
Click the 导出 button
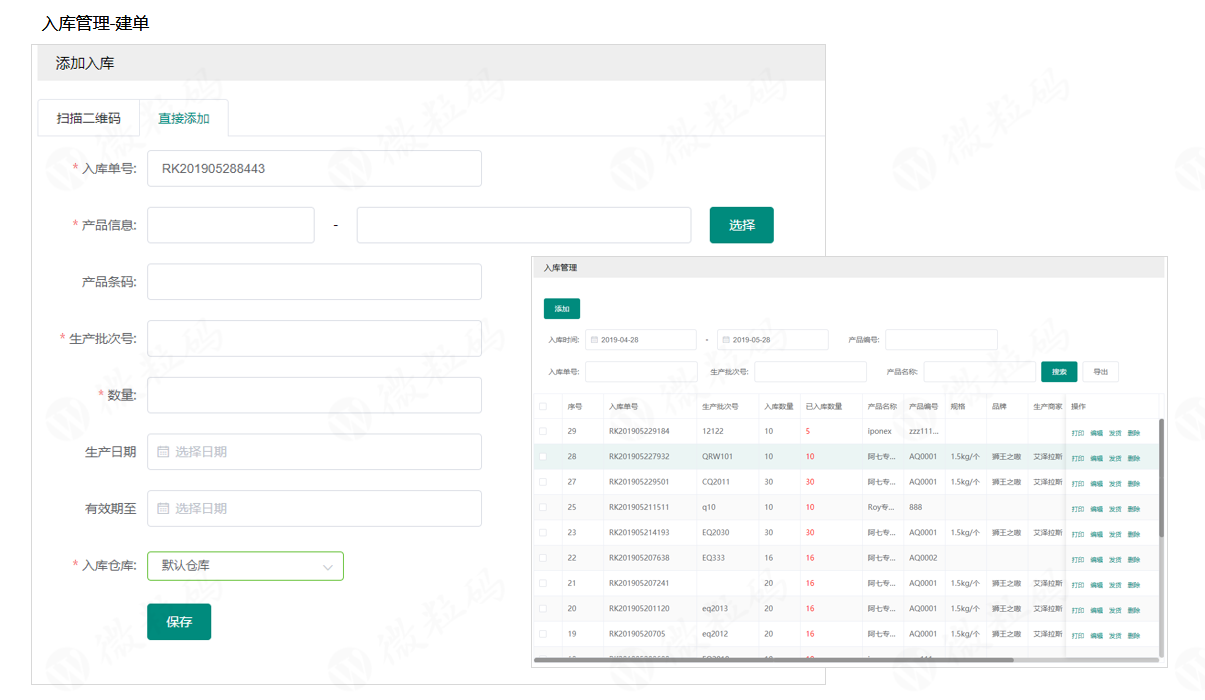(x=1100, y=372)
